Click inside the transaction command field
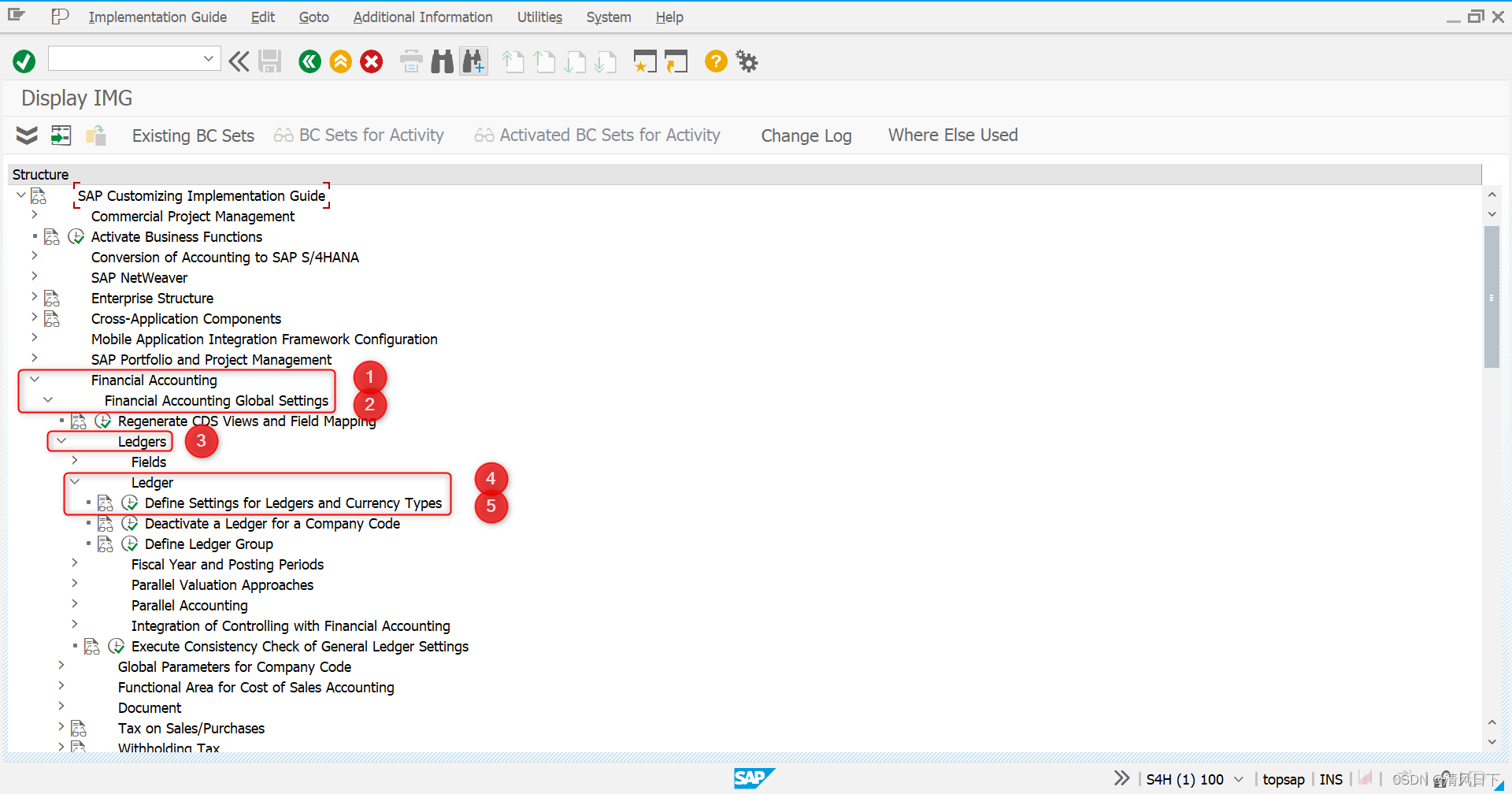 coord(124,58)
